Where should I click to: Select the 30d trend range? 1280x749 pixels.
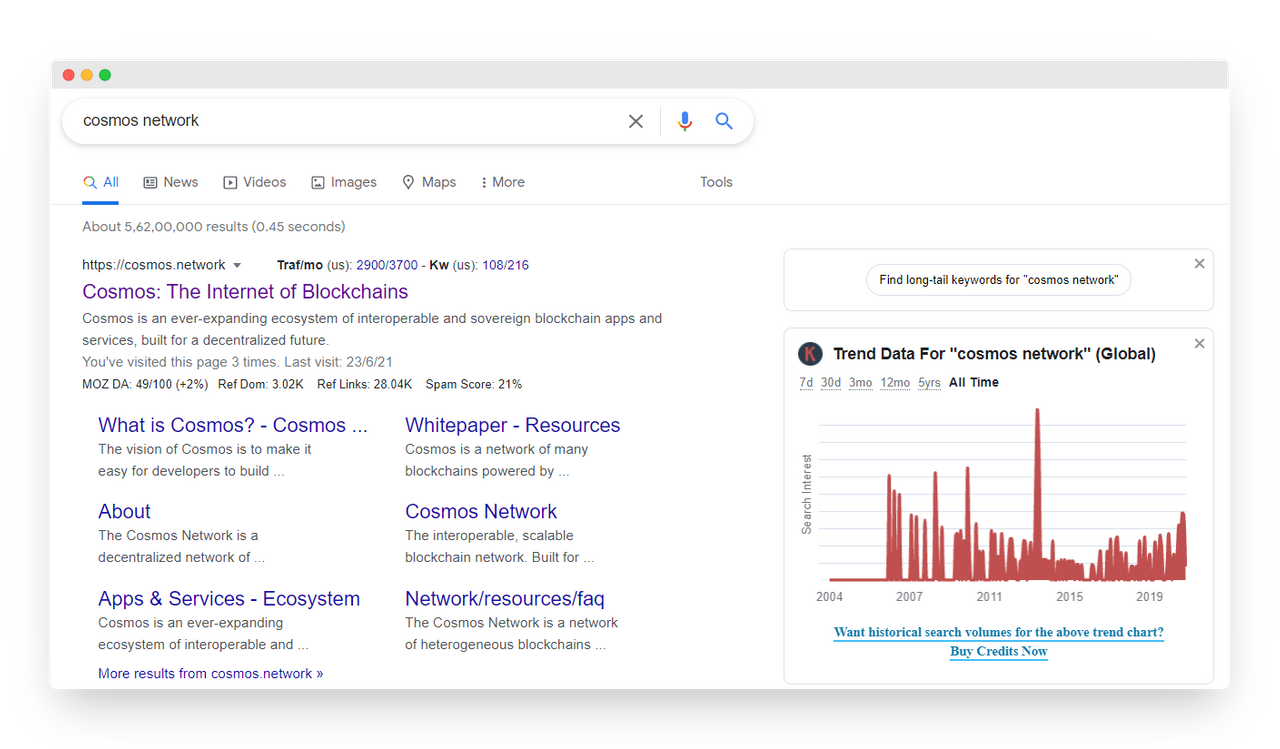coord(831,383)
